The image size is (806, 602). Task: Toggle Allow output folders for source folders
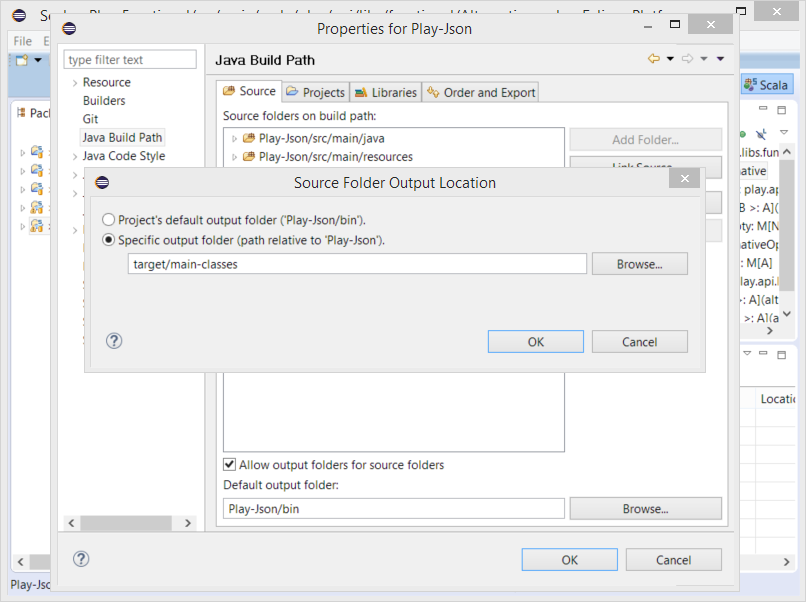point(229,465)
